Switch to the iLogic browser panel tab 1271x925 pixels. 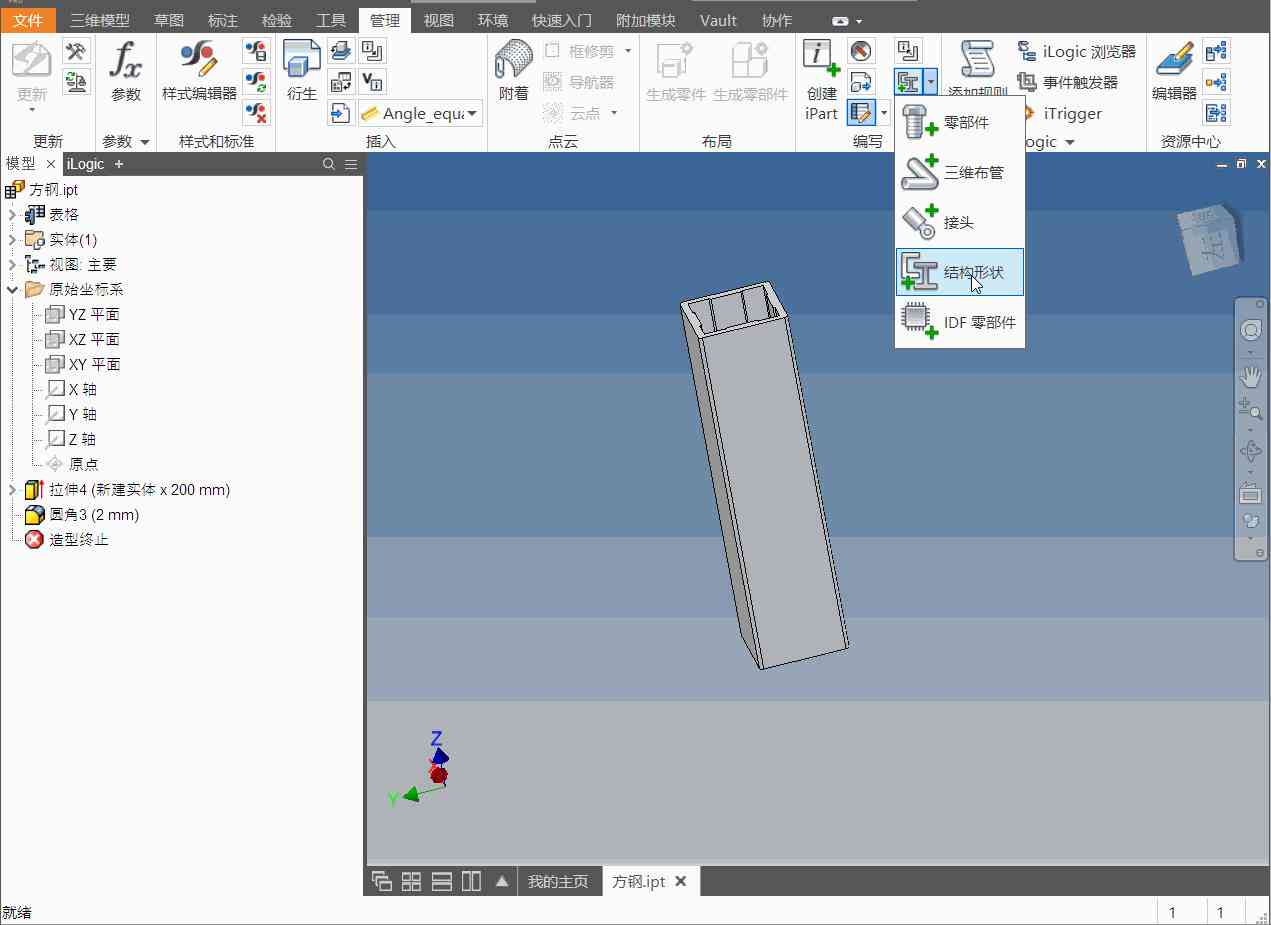click(85, 164)
